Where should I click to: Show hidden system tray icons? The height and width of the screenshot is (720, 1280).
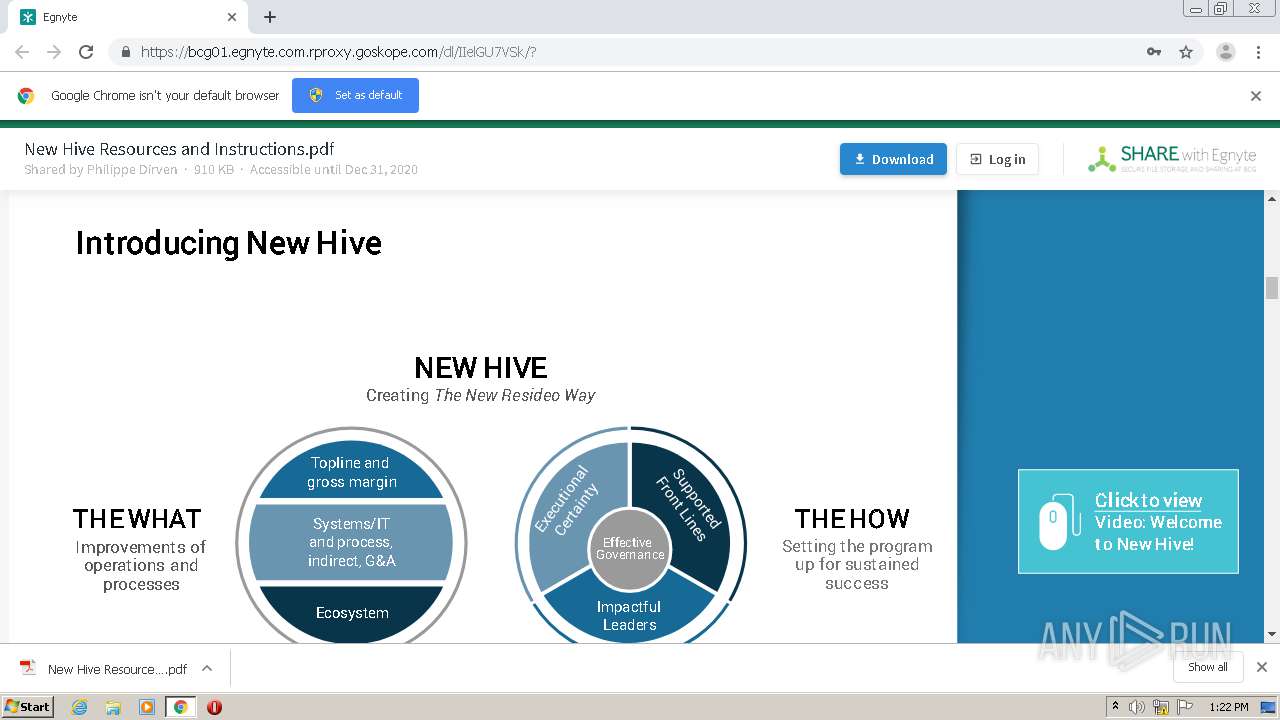point(1115,707)
